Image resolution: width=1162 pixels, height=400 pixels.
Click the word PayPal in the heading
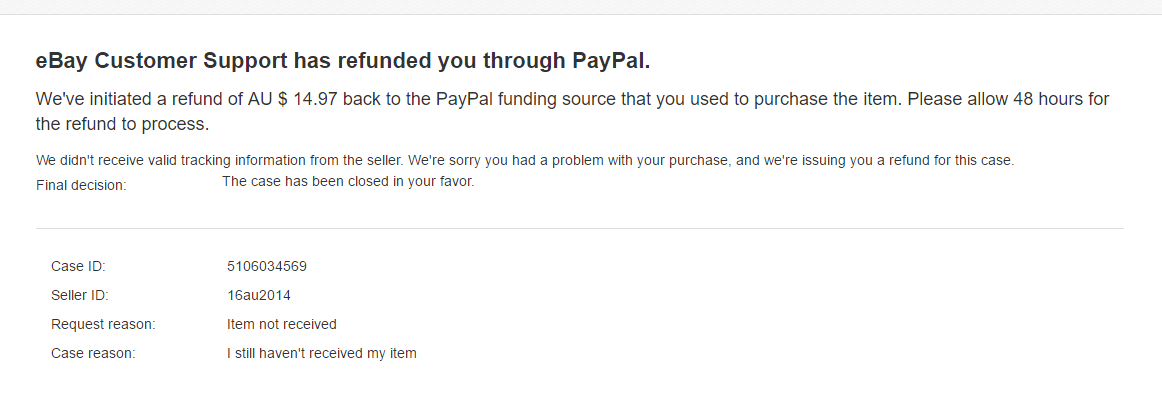coord(611,61)
